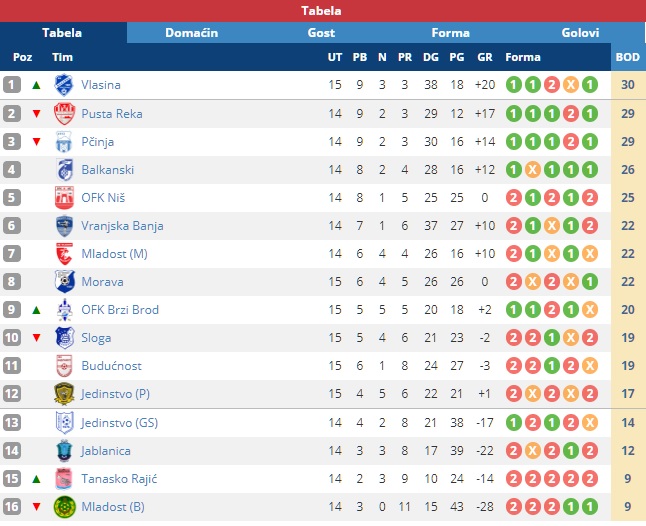
Task: Open the OFK Brzi Brod team link
Action: pyautogui.click(x=120, y=310)
